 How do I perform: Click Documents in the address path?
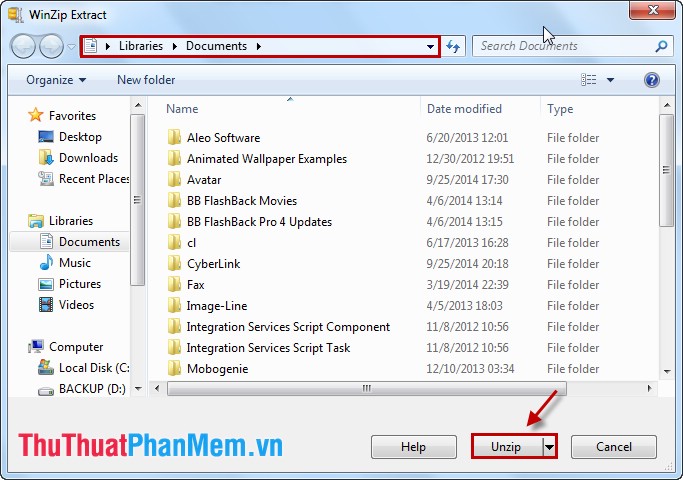point(216,46)
